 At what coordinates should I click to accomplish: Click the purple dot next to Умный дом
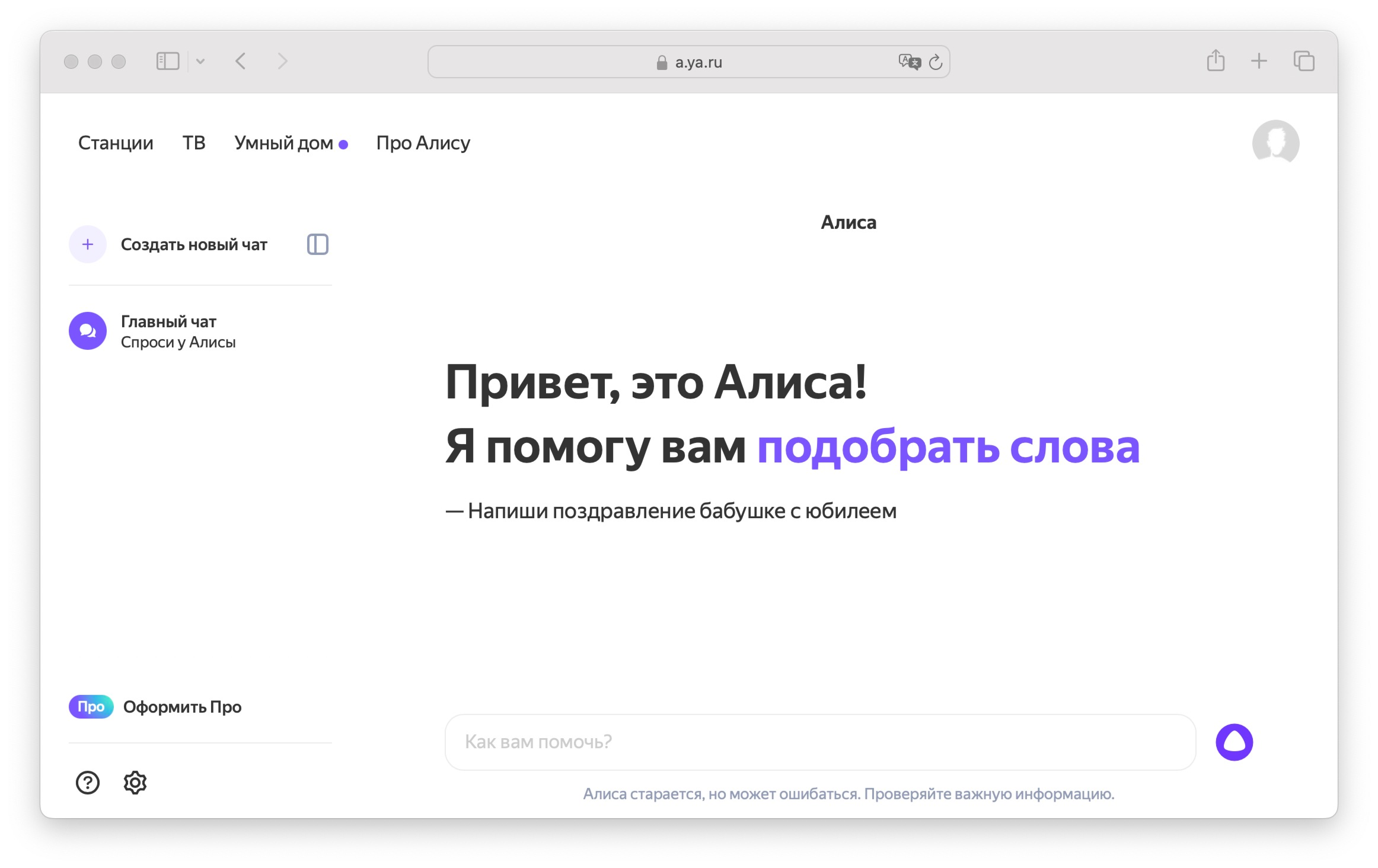pos(343,145)
